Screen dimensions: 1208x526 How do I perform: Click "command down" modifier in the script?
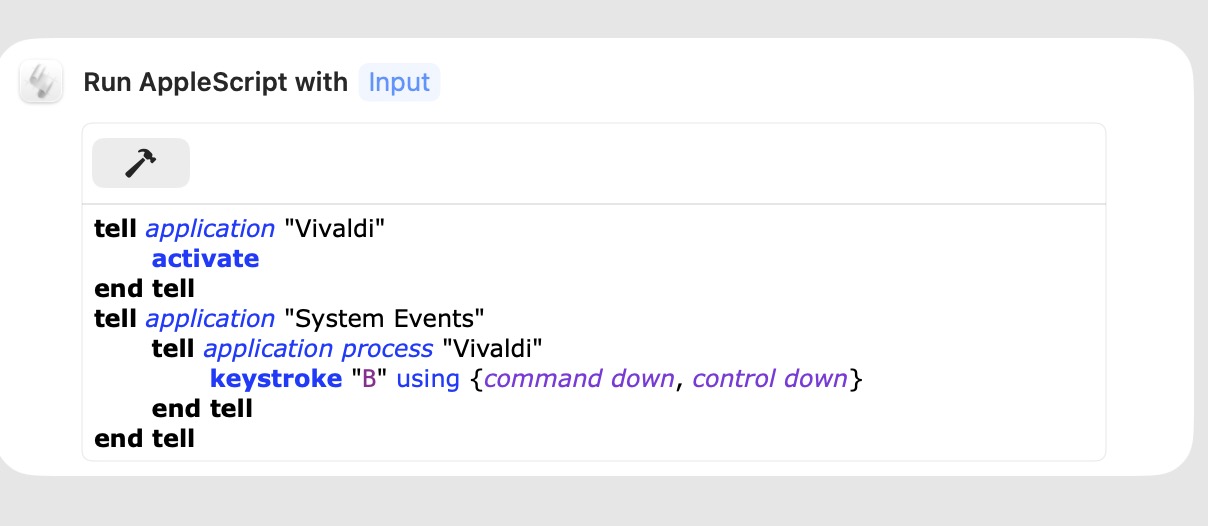pos(579,379)
